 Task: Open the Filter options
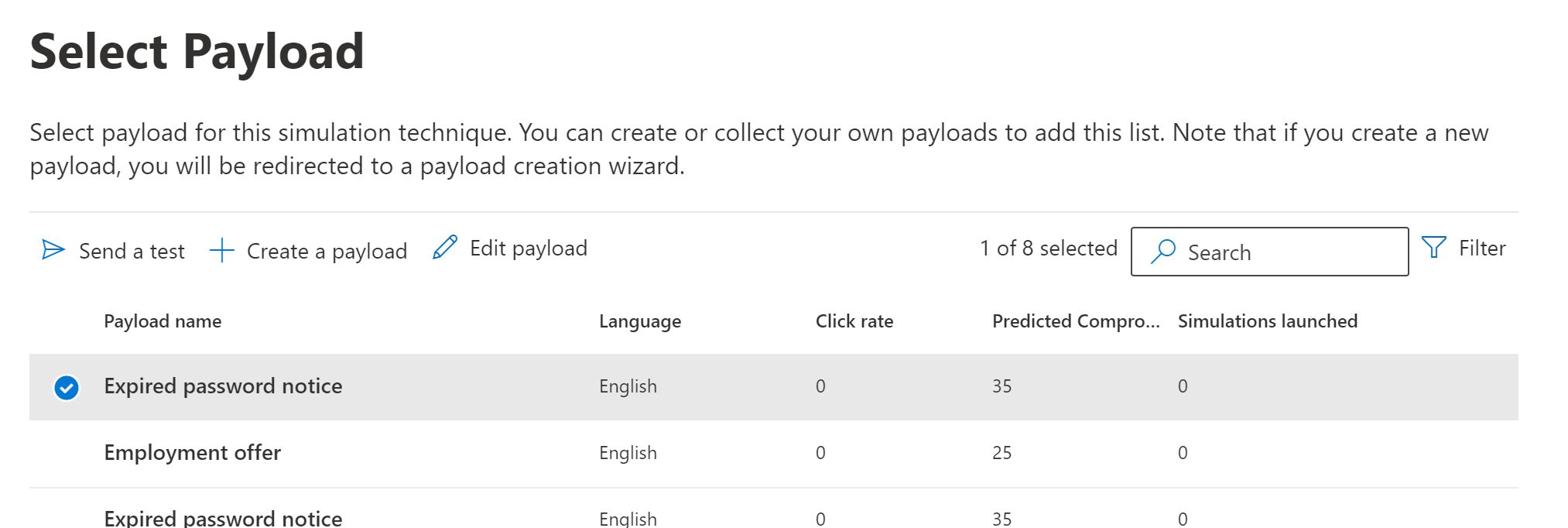[1481, 249]
